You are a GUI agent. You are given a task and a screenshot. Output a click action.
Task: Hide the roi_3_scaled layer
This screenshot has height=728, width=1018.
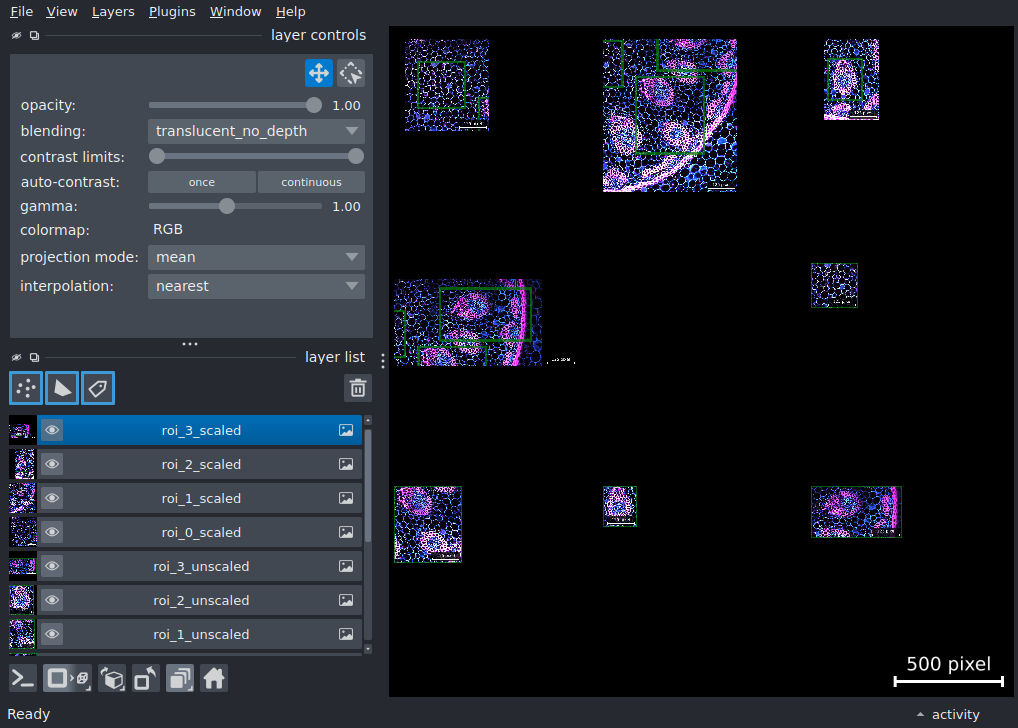[52, 430]
